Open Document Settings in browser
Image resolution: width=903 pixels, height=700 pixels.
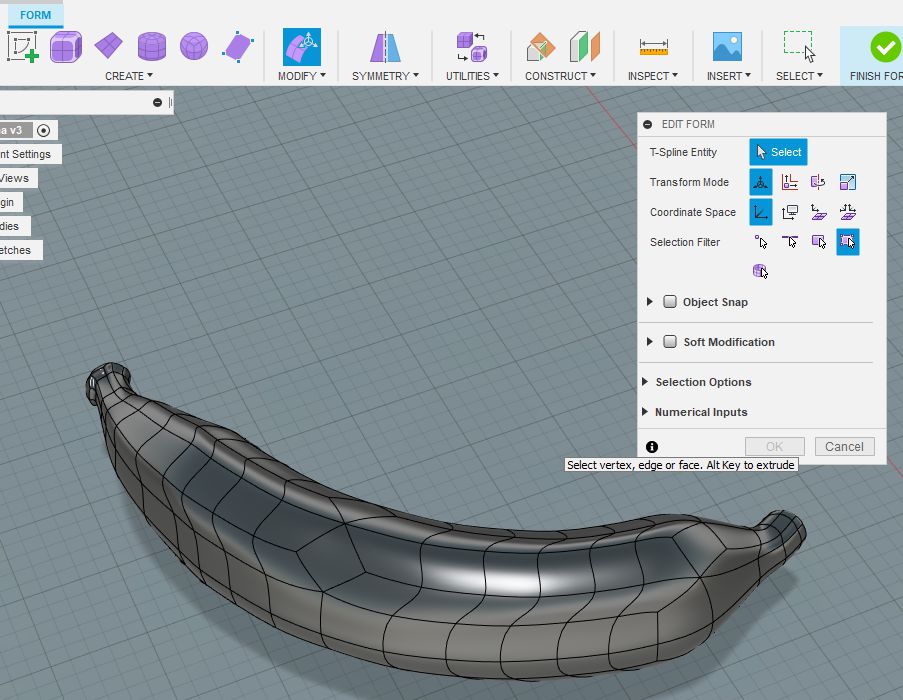pyautogui.click(x=25, y=154)
